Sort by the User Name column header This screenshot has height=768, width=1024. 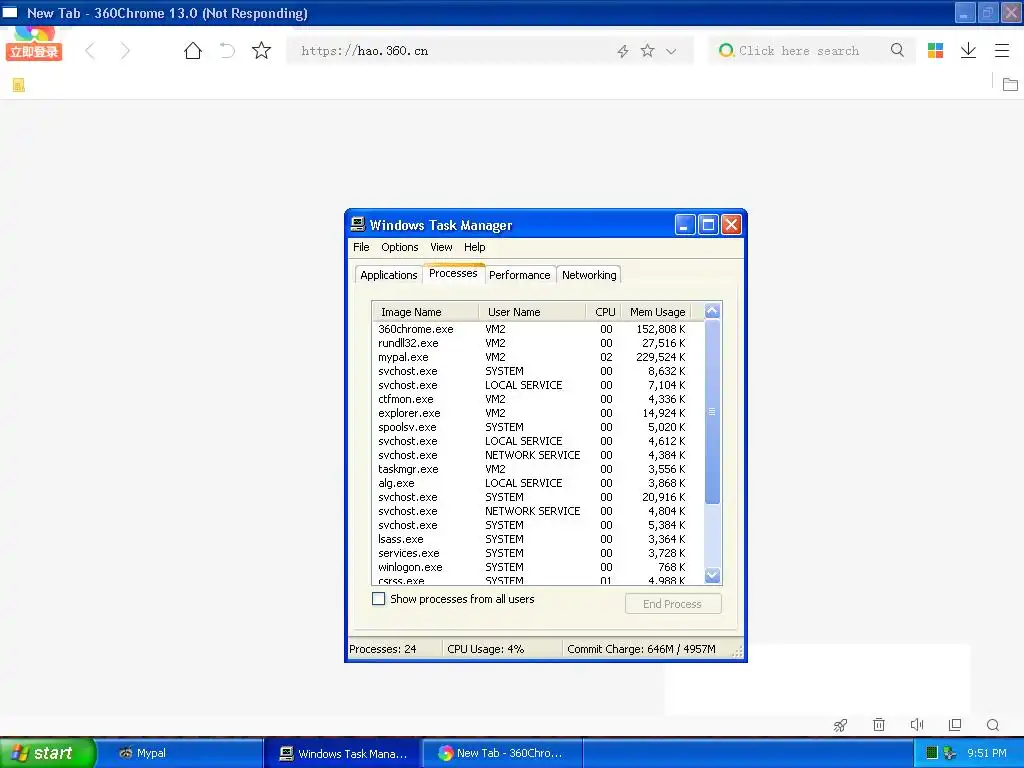(x=532, y=312)
